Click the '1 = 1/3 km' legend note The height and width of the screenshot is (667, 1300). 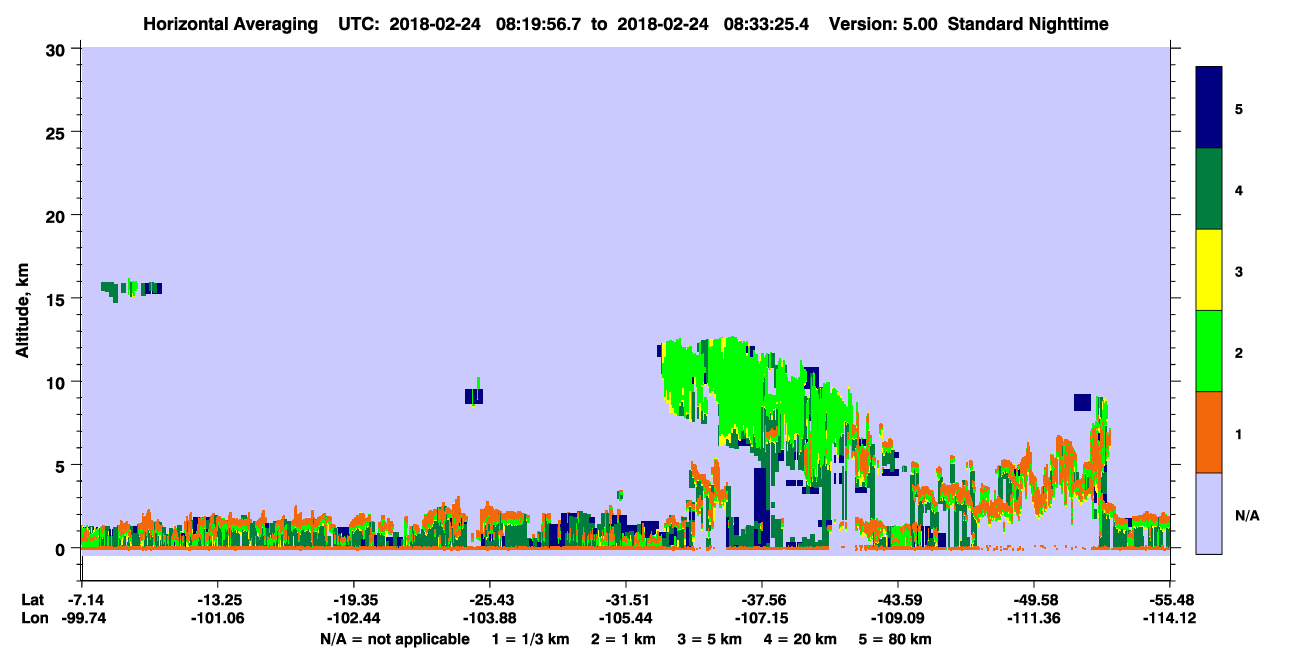point(529,639)
